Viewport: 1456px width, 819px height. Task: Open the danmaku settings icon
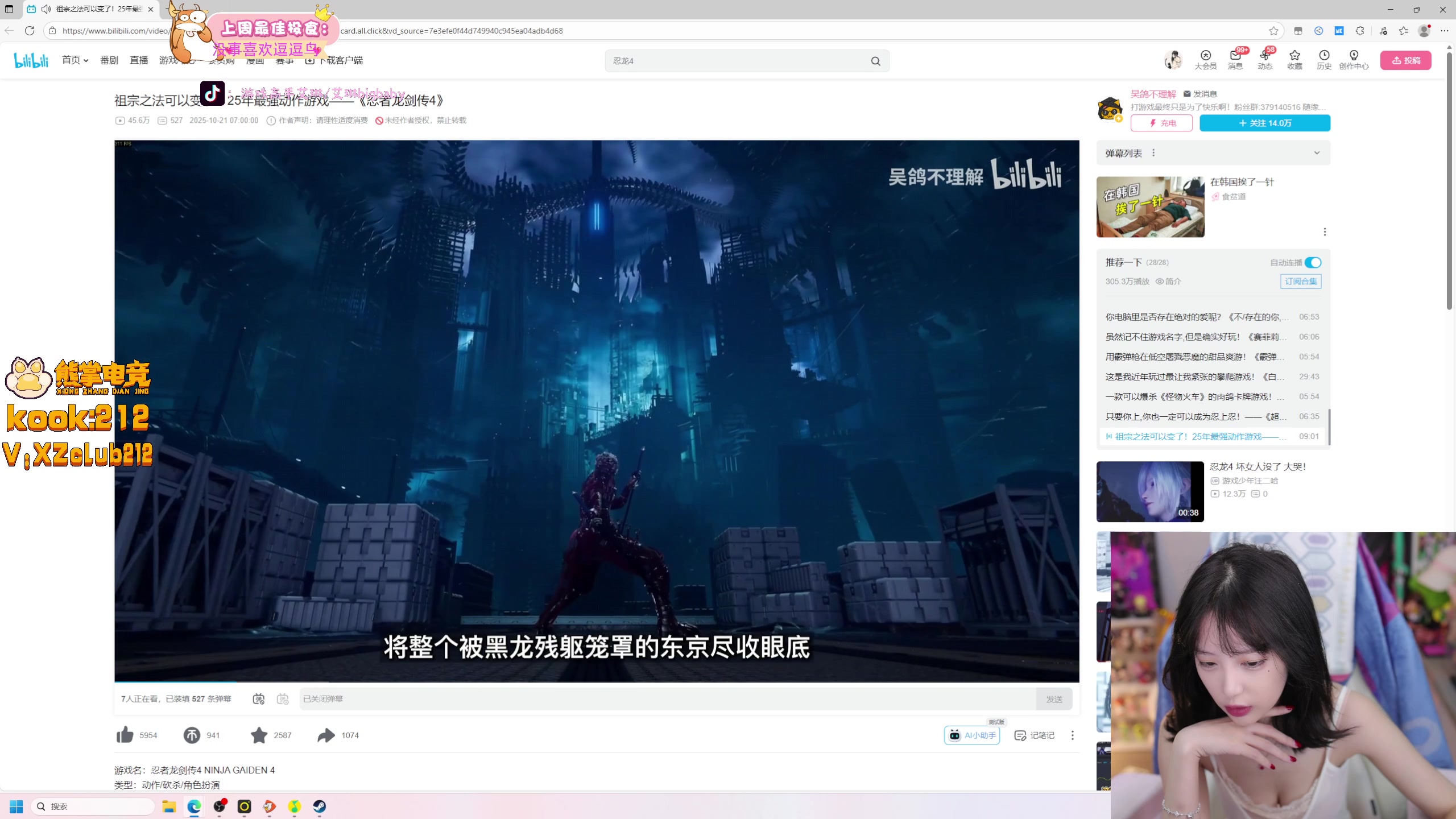[283, 698]
